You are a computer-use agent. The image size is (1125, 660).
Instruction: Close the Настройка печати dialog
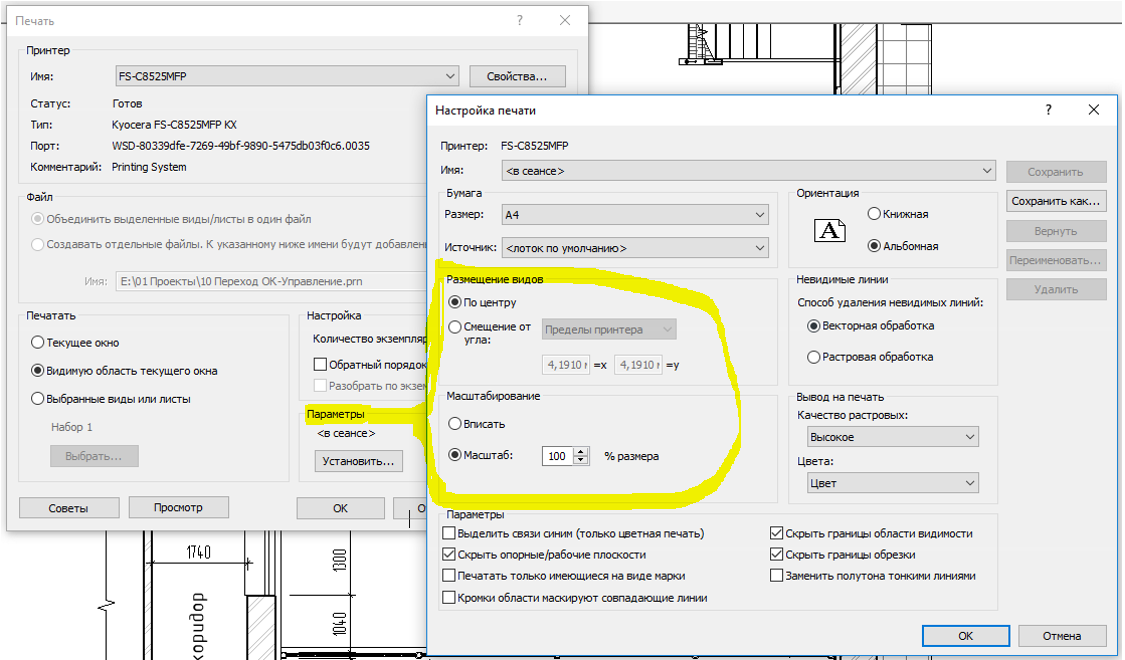point(1093,110)
